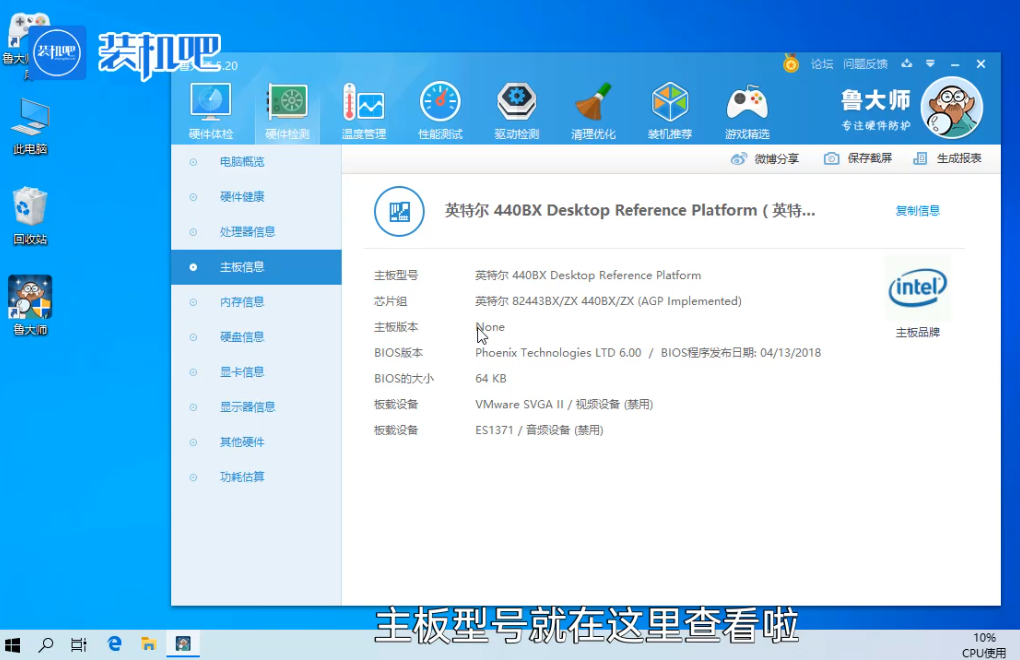
Task: Open 清理优化 broom cleanup tool
Action: coord(593,110)
